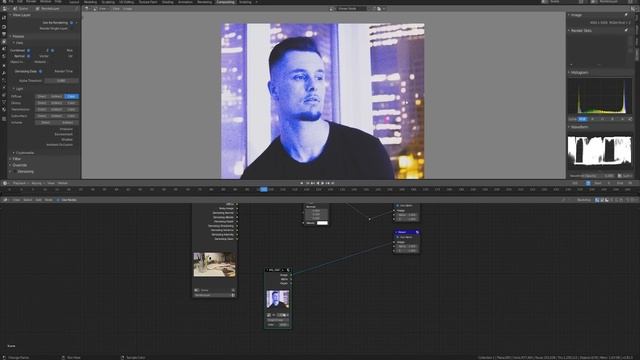
Task: Toggle the Denoising Data checkbox
Action: (x=40, y=71)
